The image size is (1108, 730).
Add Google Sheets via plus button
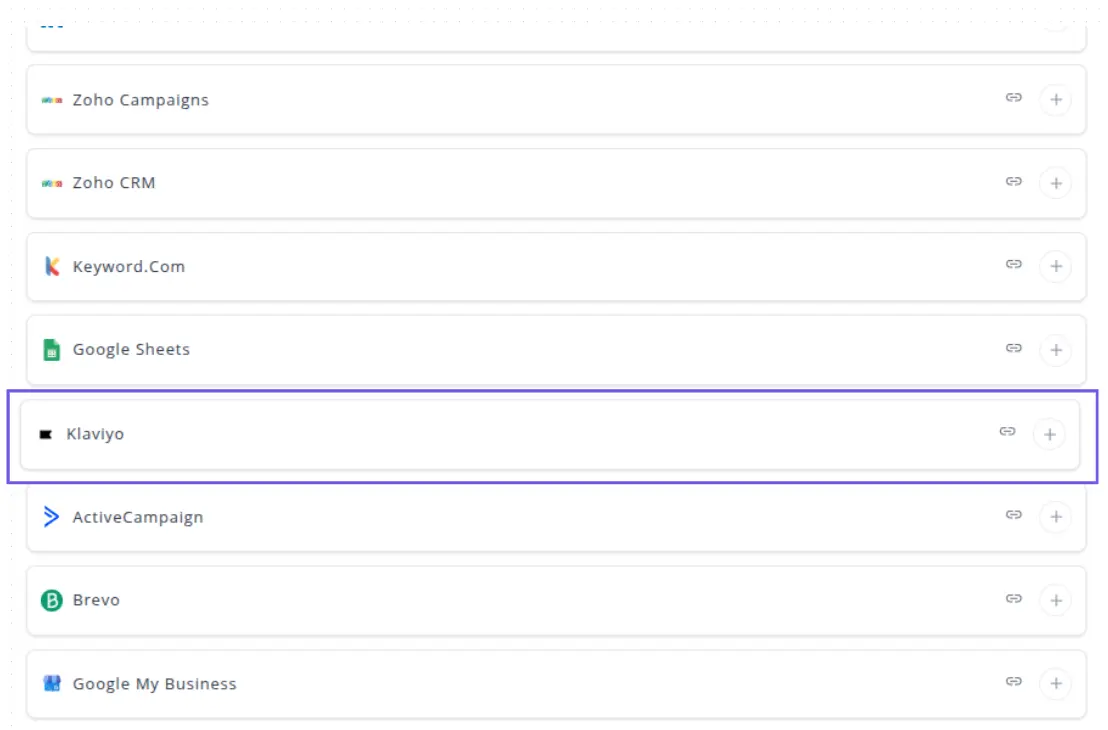click(x=1055, y=350)
